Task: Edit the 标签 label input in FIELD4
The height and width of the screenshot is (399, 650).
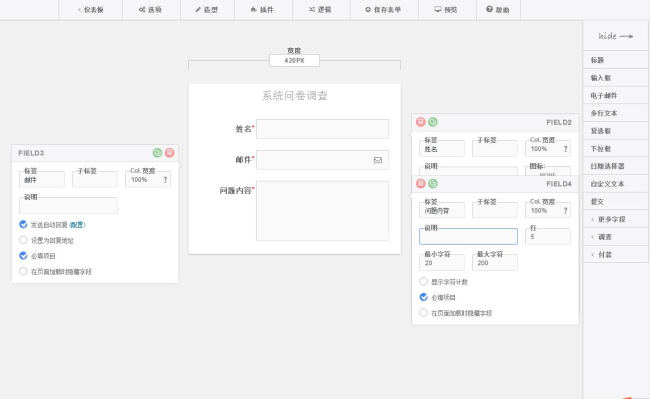Action: 442,210
